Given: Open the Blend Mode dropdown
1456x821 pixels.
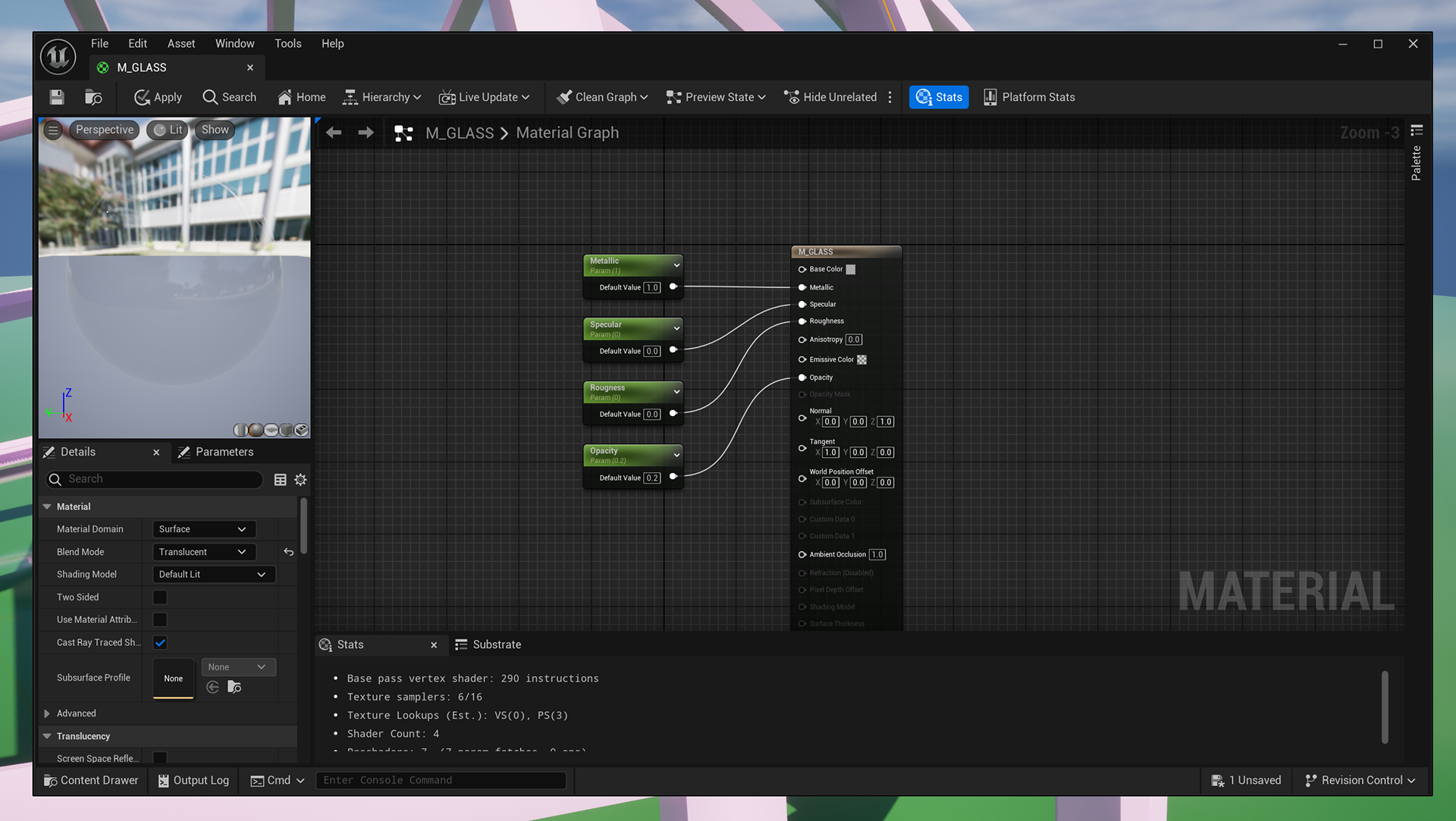Looking at the screenshot, I should click(x=203, y=552).
